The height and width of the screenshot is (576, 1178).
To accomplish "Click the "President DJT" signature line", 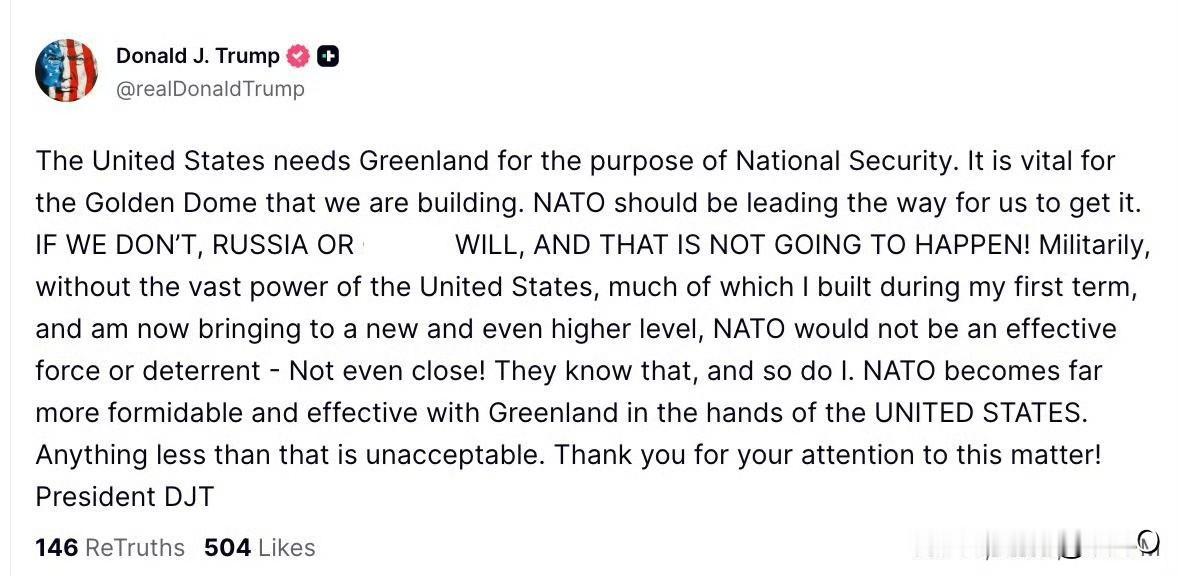I will point(125,497).
